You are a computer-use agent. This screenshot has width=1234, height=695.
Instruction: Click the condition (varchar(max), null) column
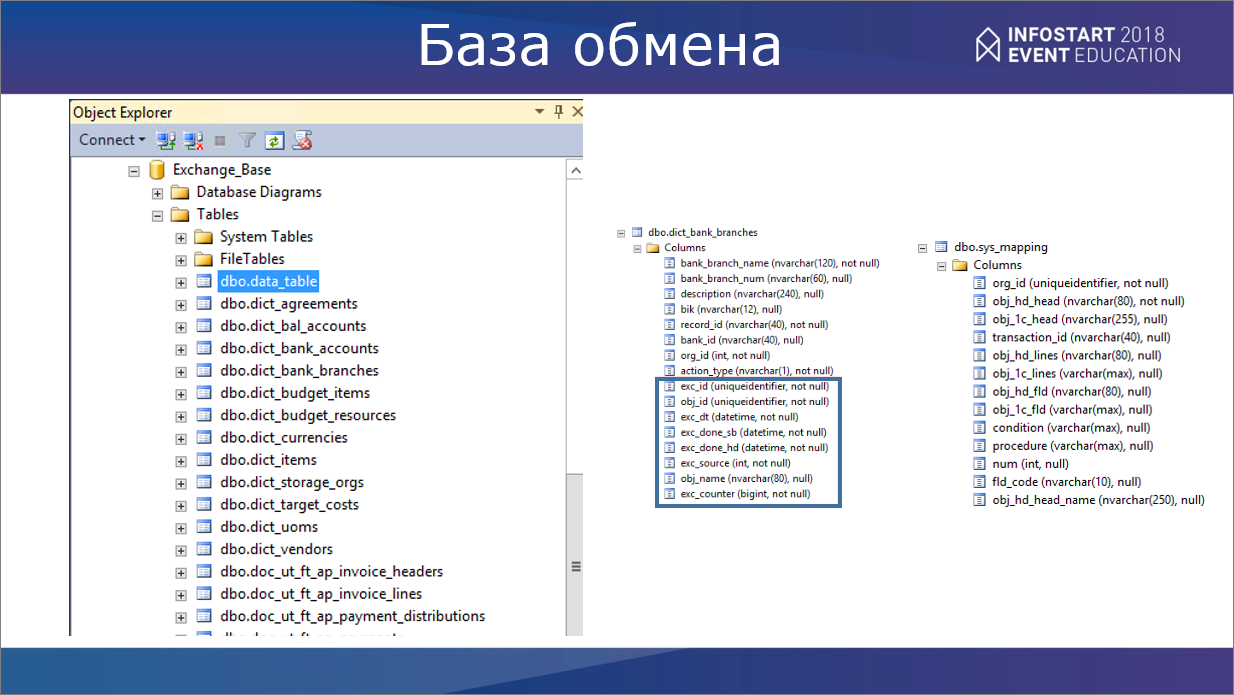pos(1071,428)
